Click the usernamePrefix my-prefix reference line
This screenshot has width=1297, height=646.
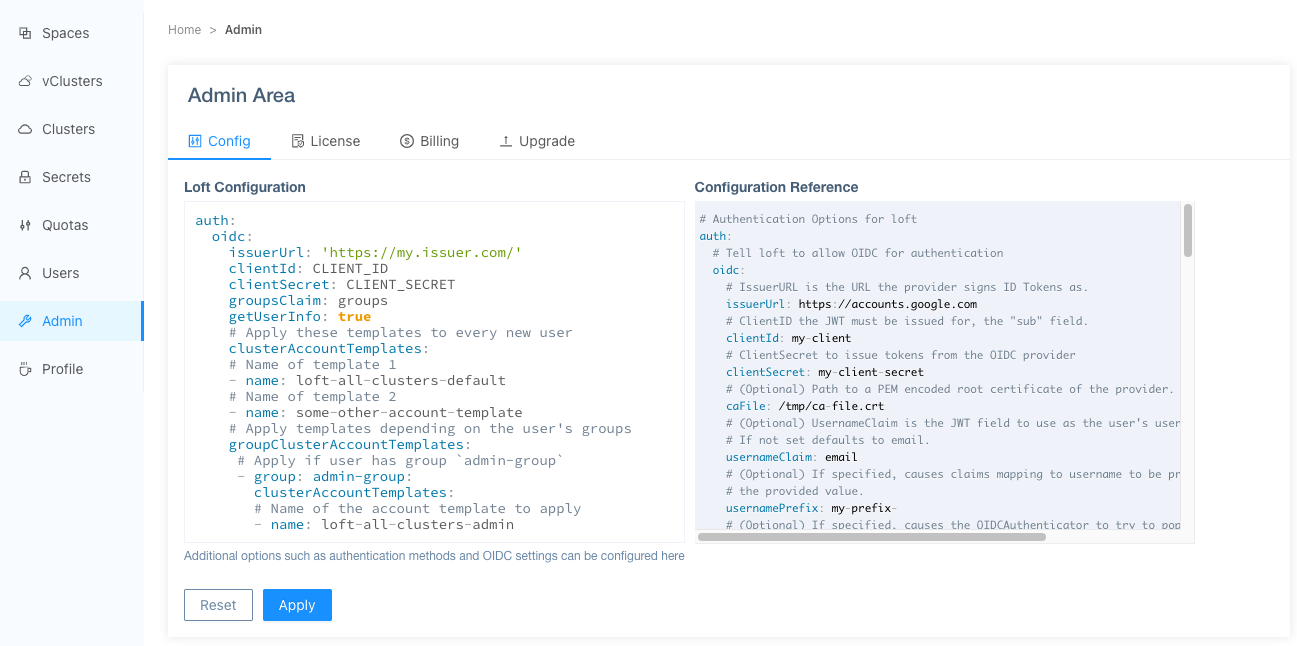click(811, 508)
